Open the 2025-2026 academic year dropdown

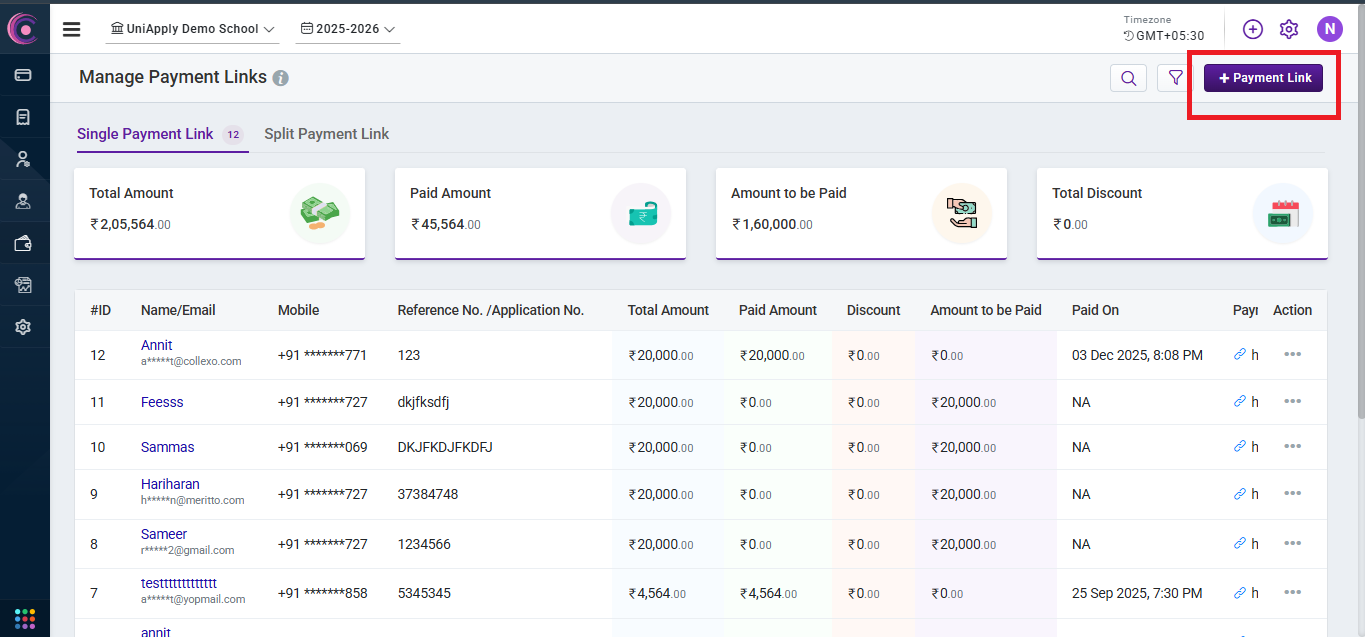(x=347, y=29)
